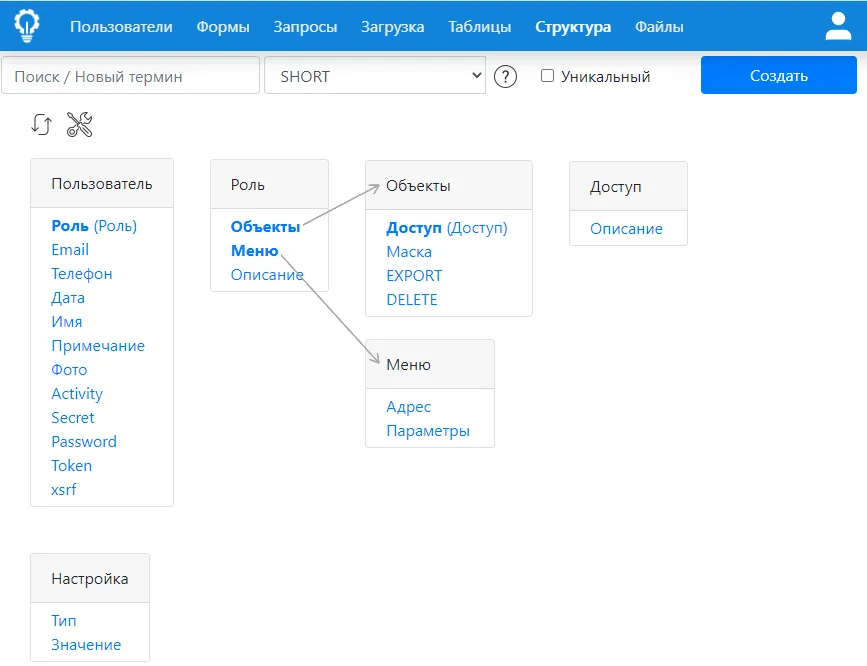This screenshot has height=666, width=867.
Task: Select the Token field link
Action: 71,466
